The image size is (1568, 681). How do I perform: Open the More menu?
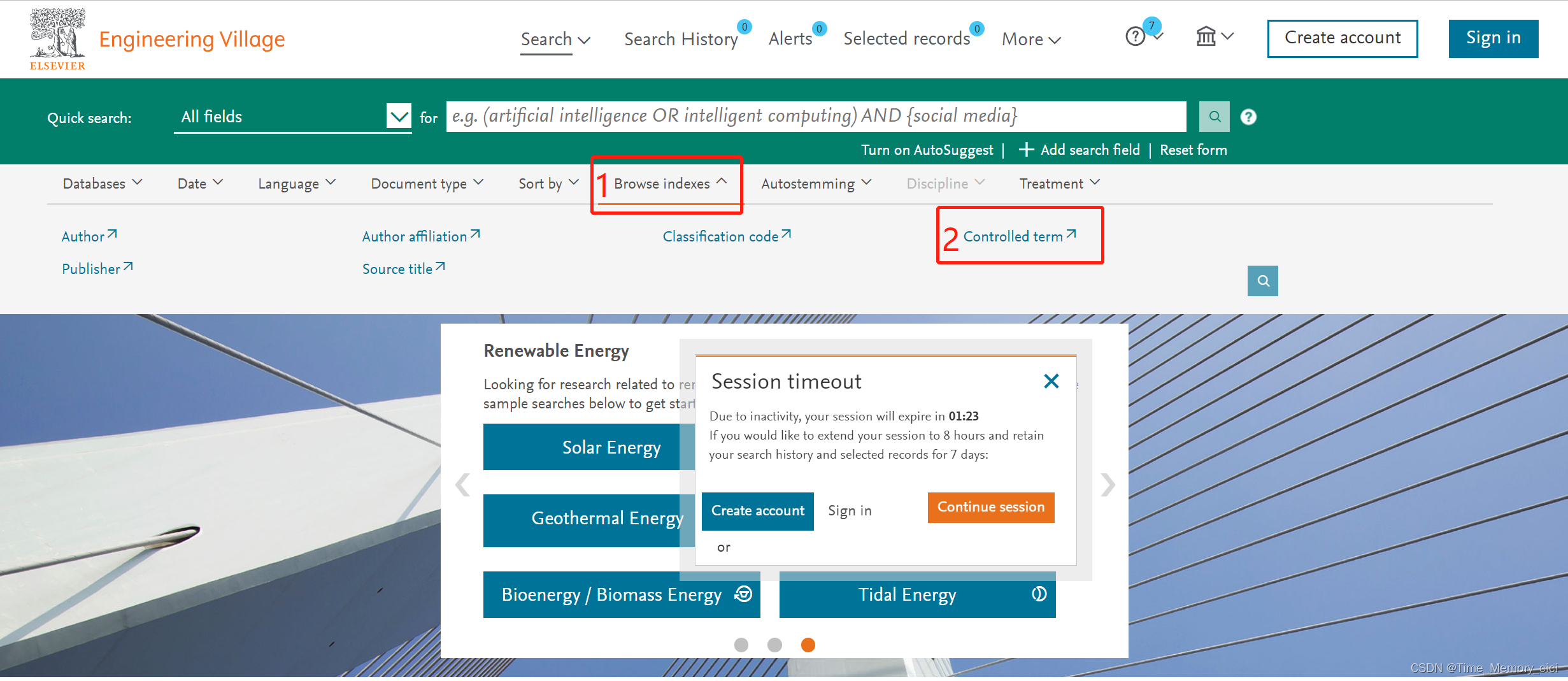(1032, 39)
